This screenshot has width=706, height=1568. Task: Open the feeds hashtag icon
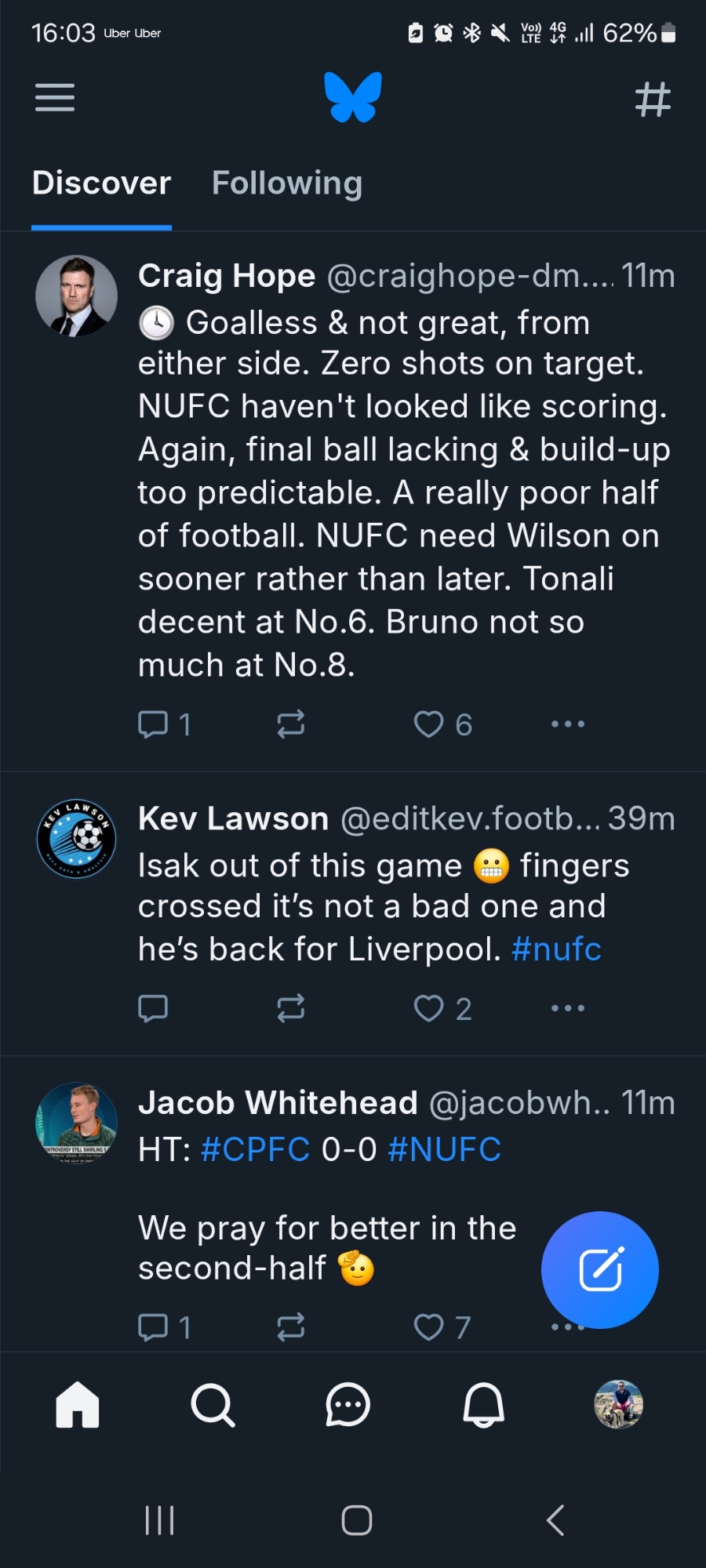pyautogui.click(x=653, y=100)
